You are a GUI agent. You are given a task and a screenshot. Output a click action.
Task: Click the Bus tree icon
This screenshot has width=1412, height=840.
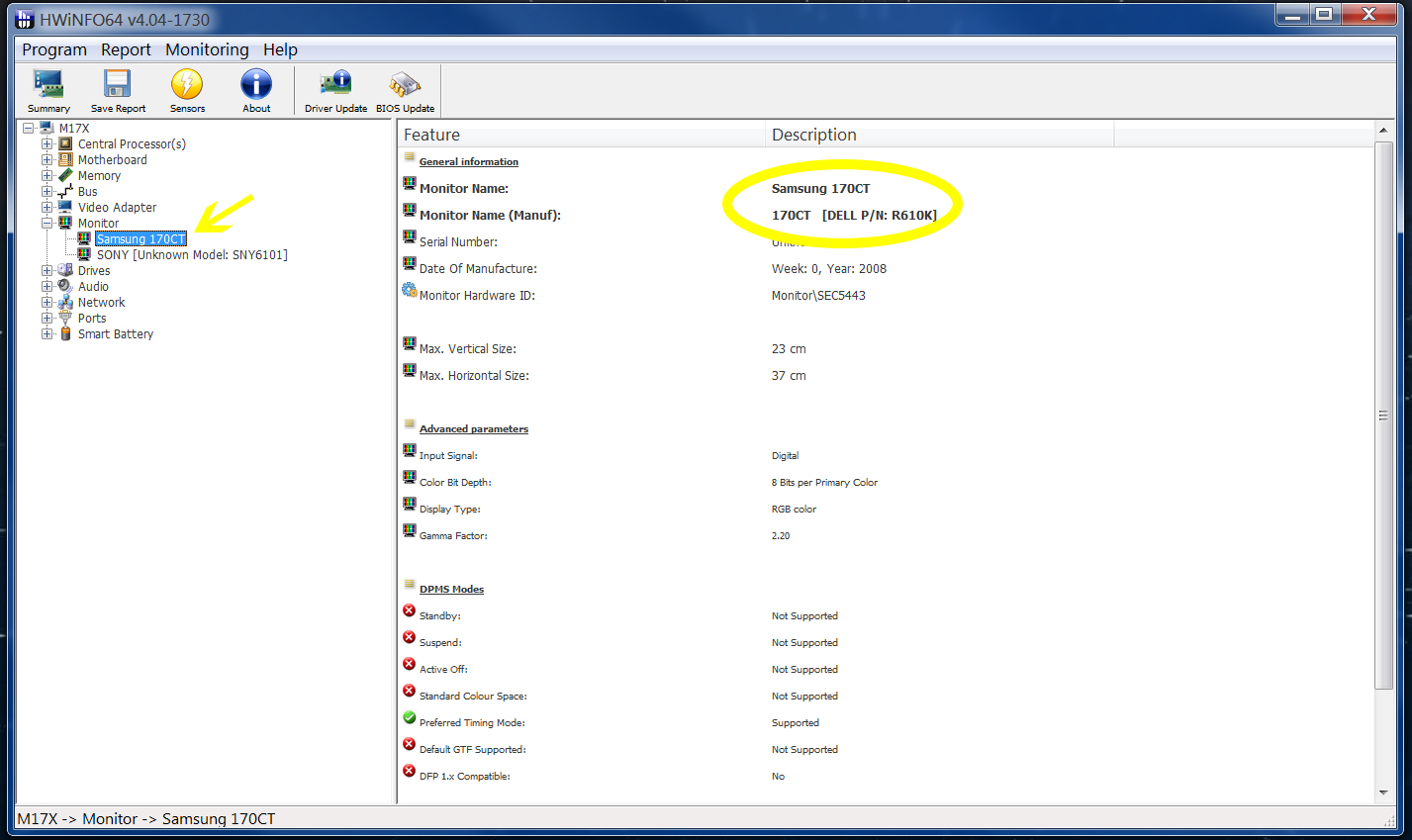66,191
